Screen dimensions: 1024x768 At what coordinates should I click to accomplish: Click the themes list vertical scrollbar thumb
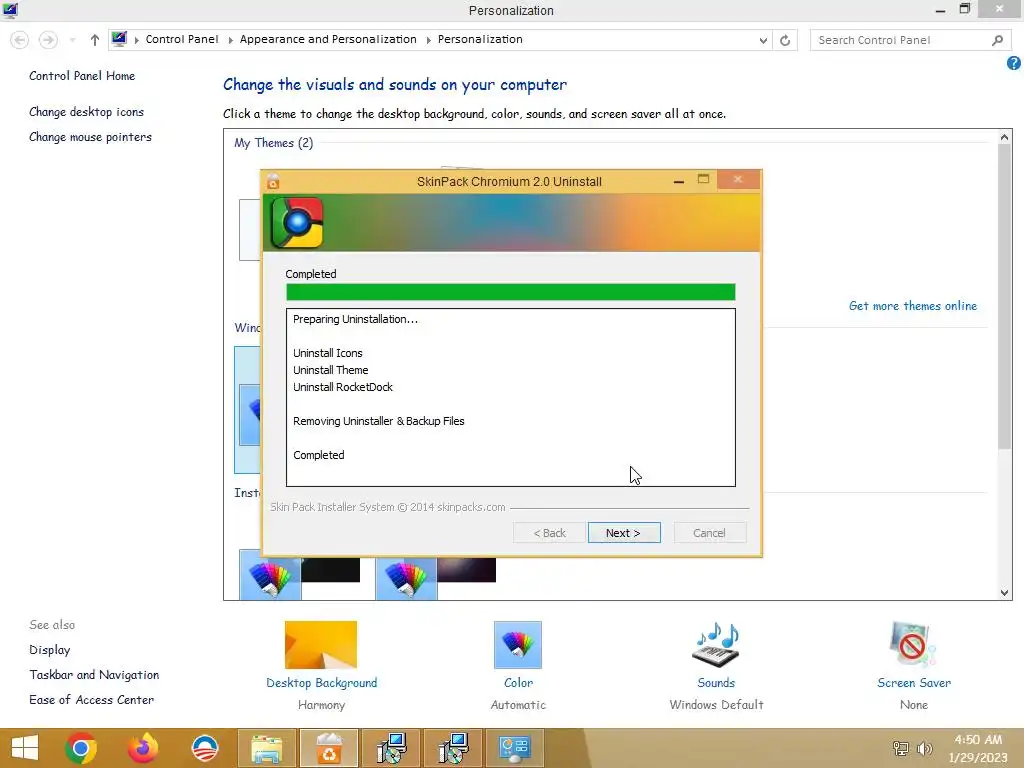point(1004,296)
